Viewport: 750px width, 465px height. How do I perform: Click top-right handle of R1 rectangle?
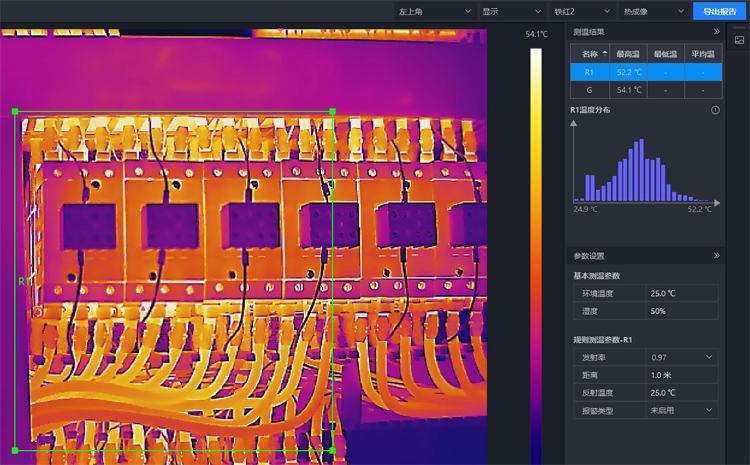(x=332, y=112)
